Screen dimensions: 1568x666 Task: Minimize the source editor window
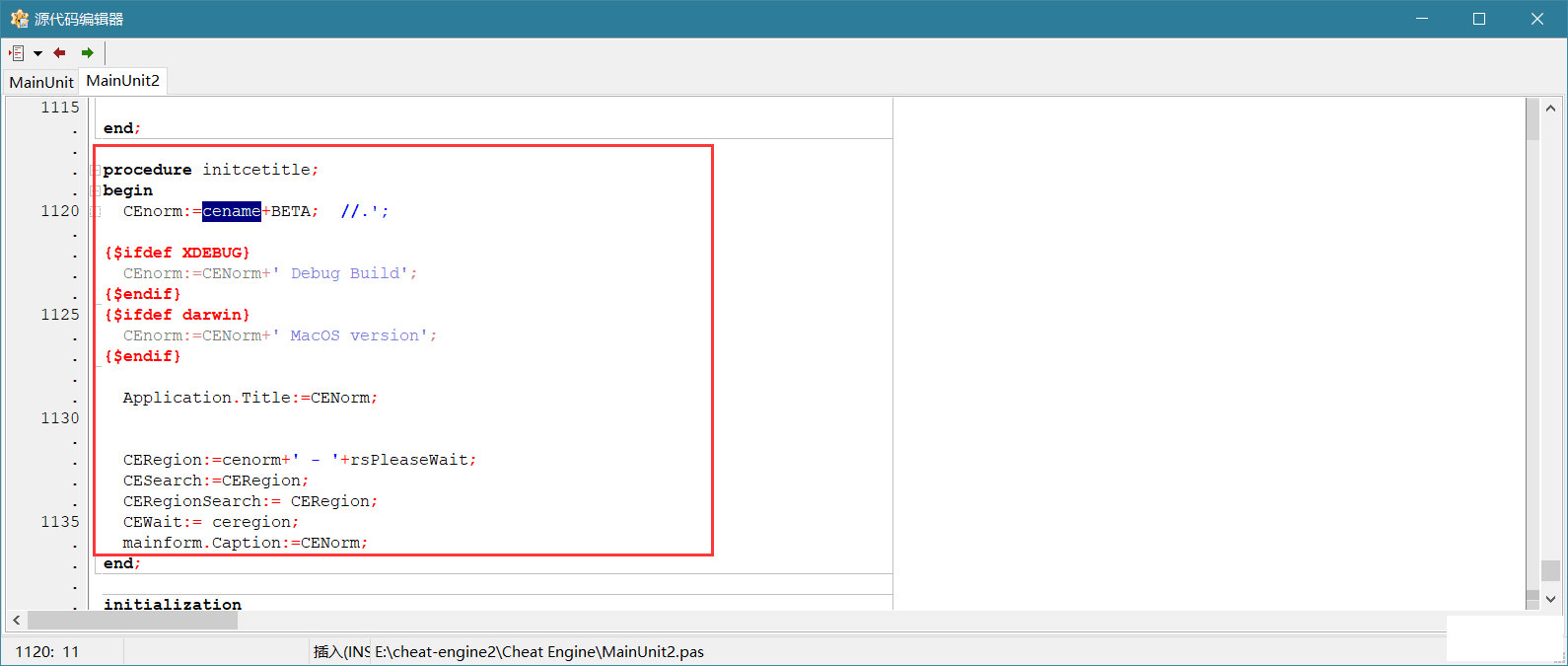[x=1422, y=19]
